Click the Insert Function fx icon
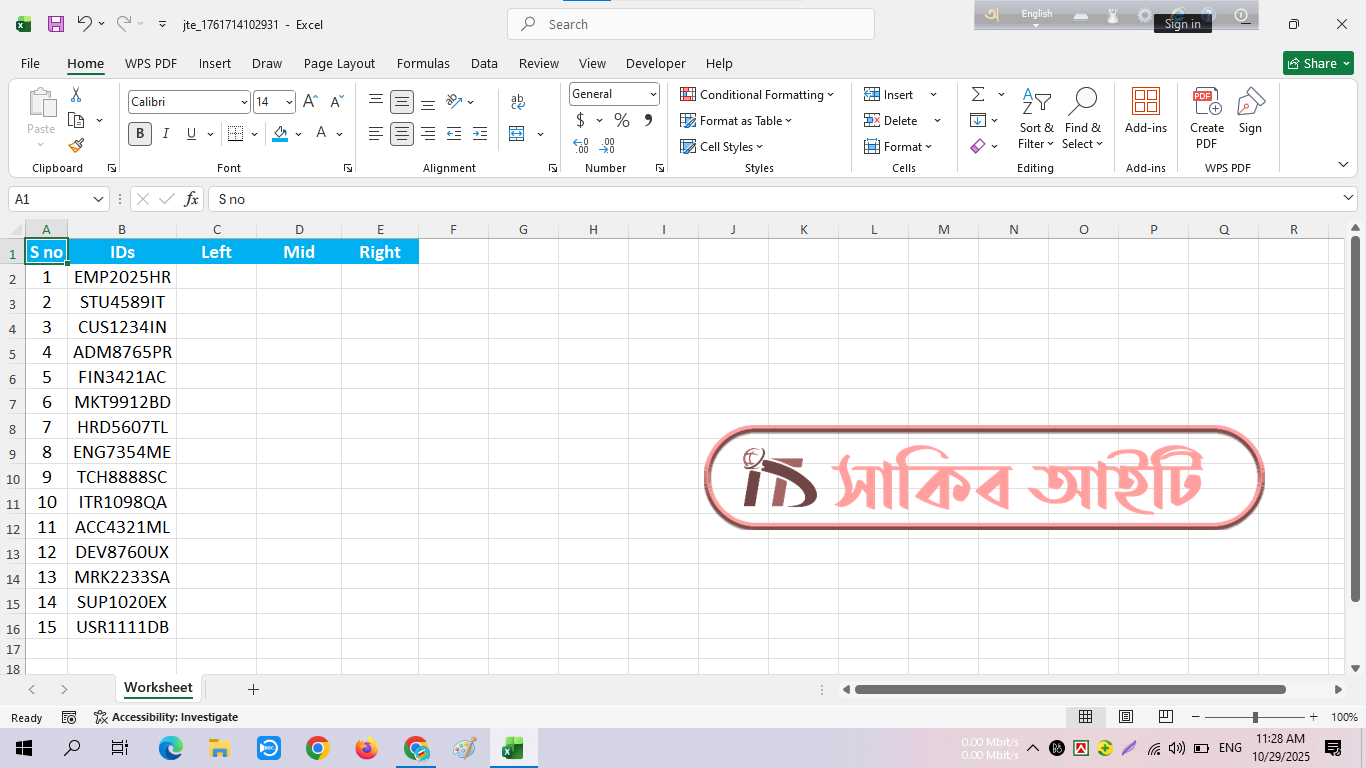Screen dimensions: 1366x768 point(192,199)
